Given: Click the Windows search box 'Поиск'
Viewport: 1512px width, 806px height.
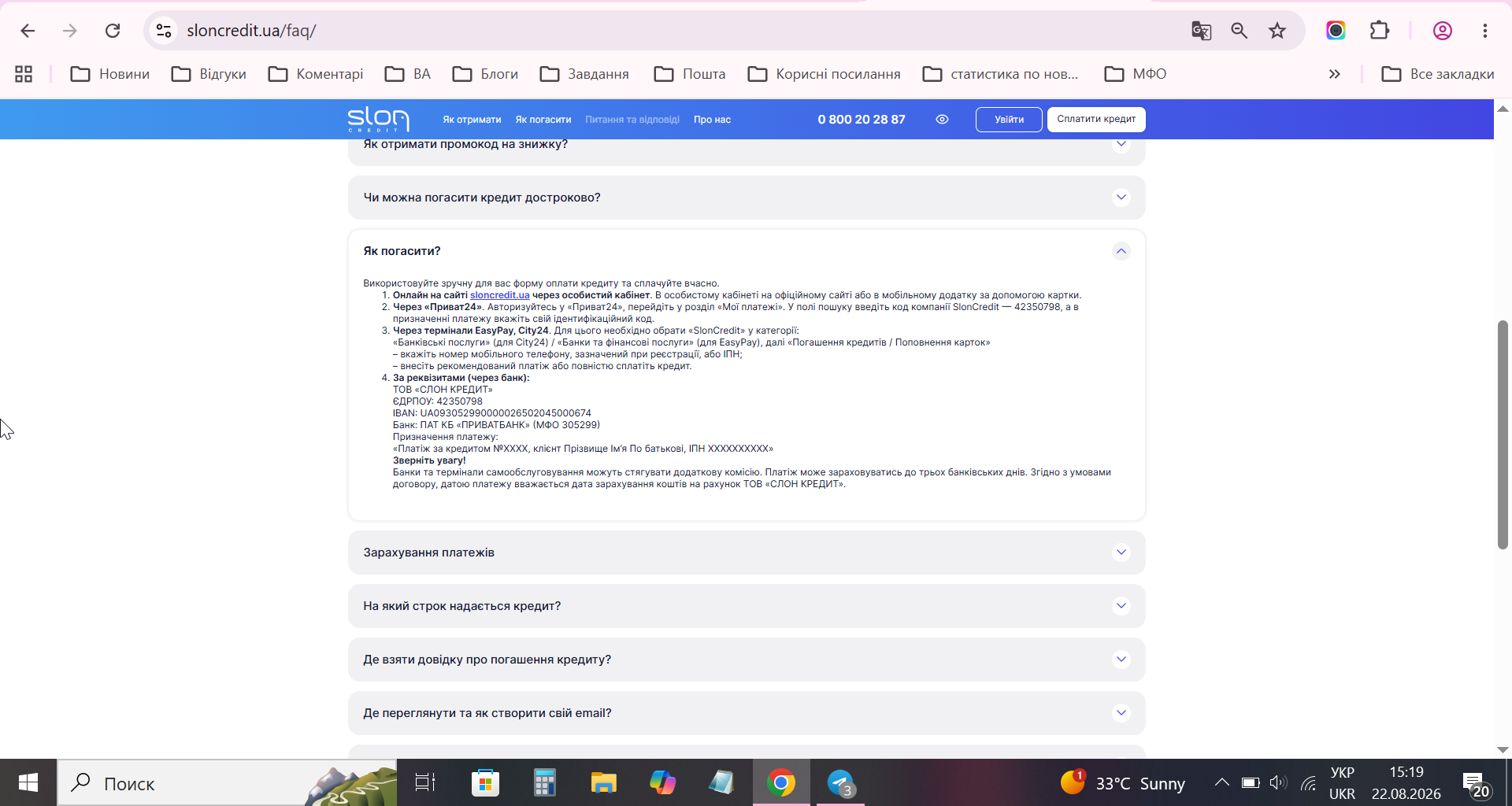Looking at the screenshot, I should [x=227, y=782].
